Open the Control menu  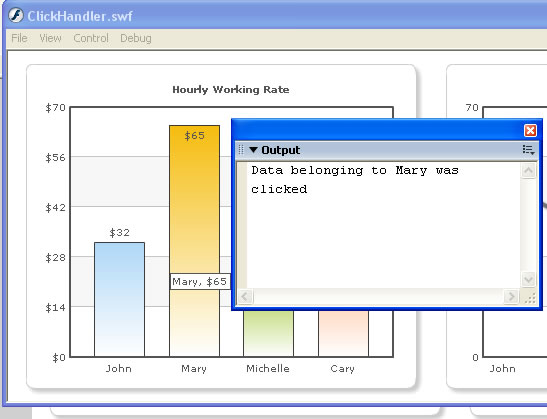(91, 38)
